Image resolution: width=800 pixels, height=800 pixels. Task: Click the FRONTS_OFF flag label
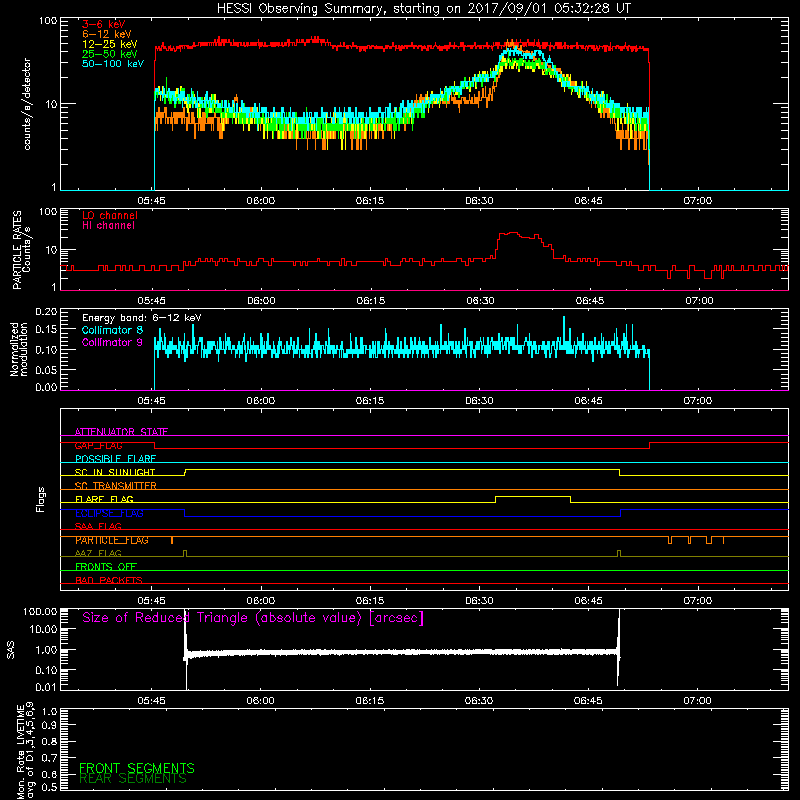point(106,567)
